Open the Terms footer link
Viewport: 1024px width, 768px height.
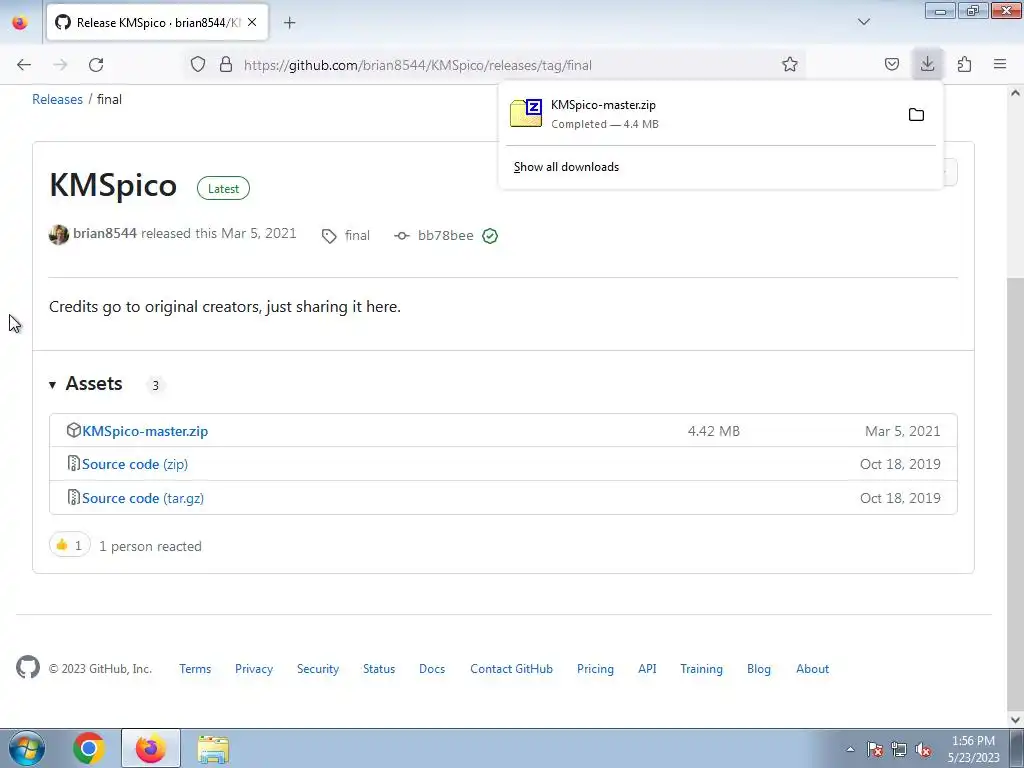[195, 669]
